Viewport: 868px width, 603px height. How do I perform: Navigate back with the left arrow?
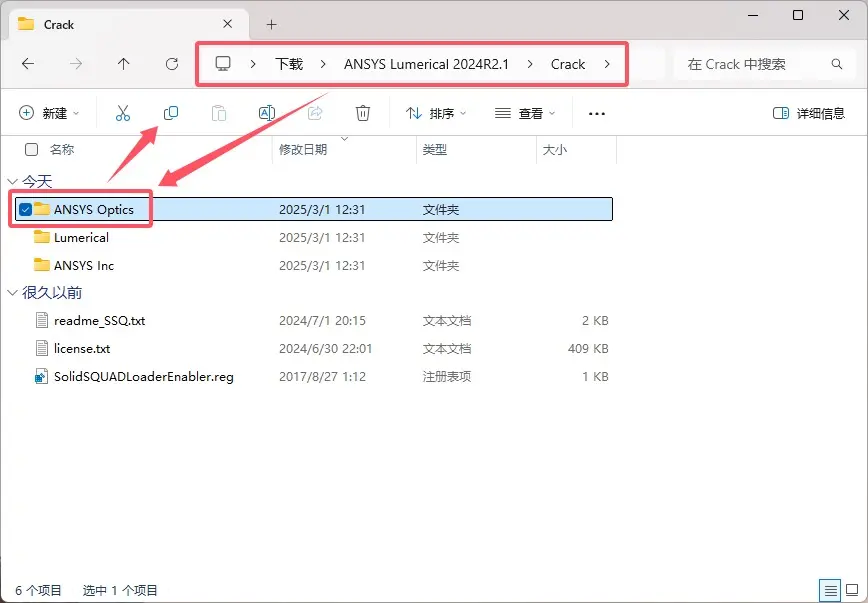(28, 64)
